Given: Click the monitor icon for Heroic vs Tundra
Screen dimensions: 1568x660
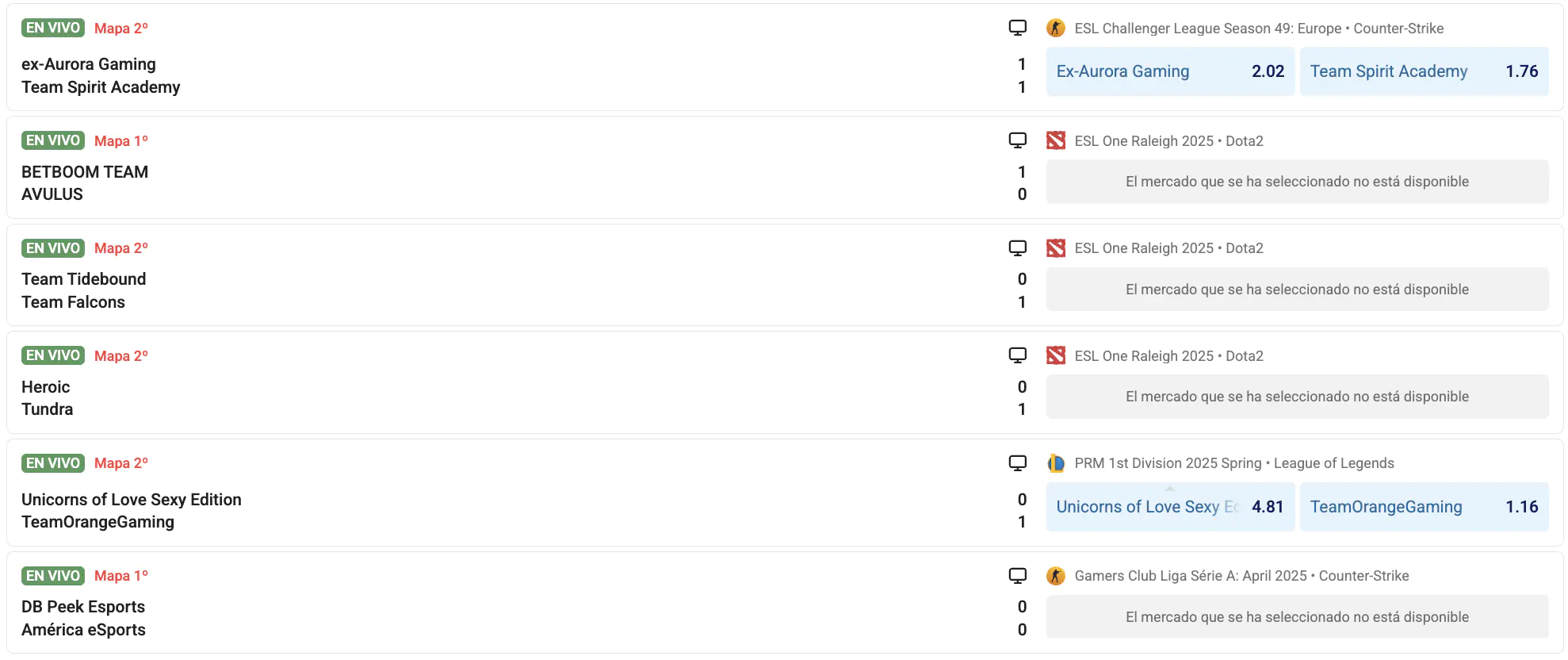Looking at the screenshot, I should point(1017,355).
